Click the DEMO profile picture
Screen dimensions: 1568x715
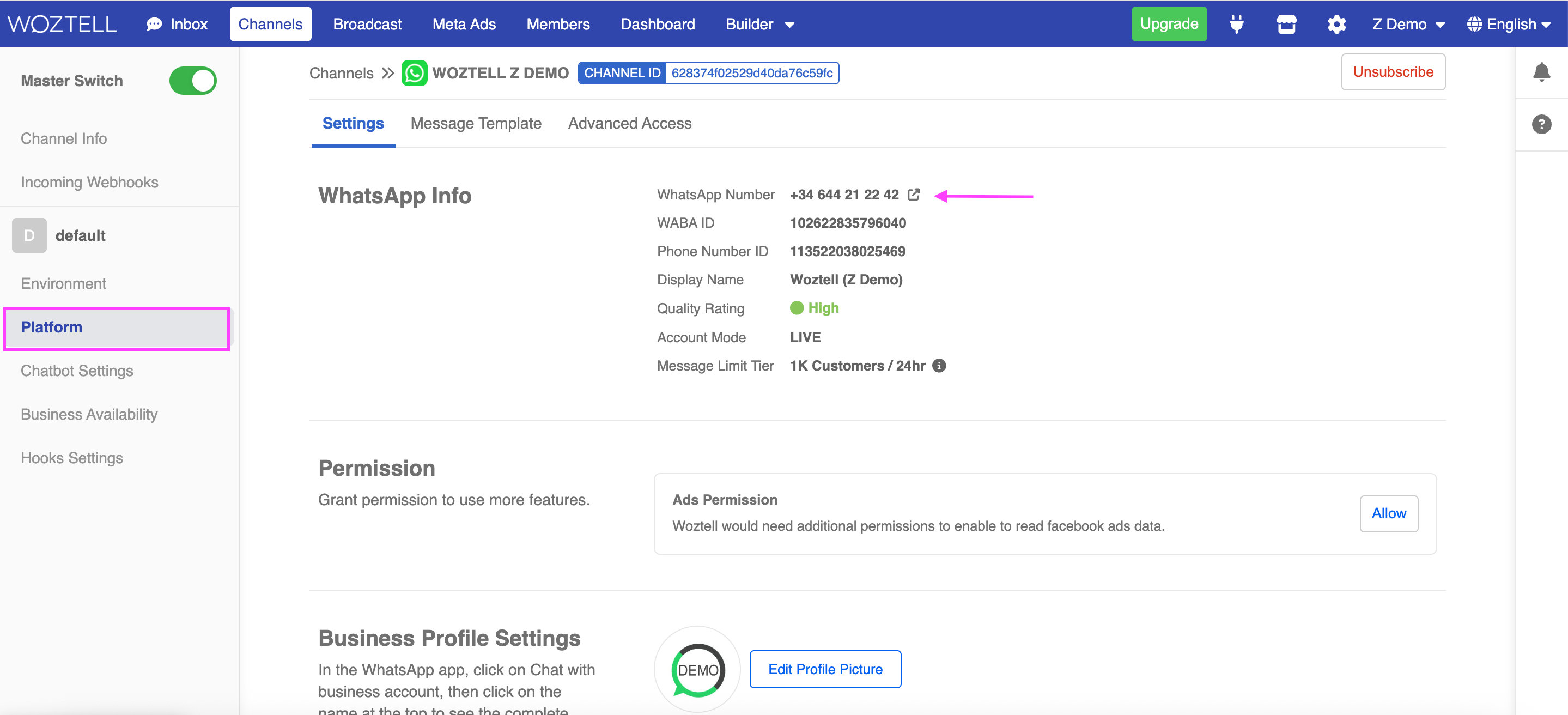[697, 669]
